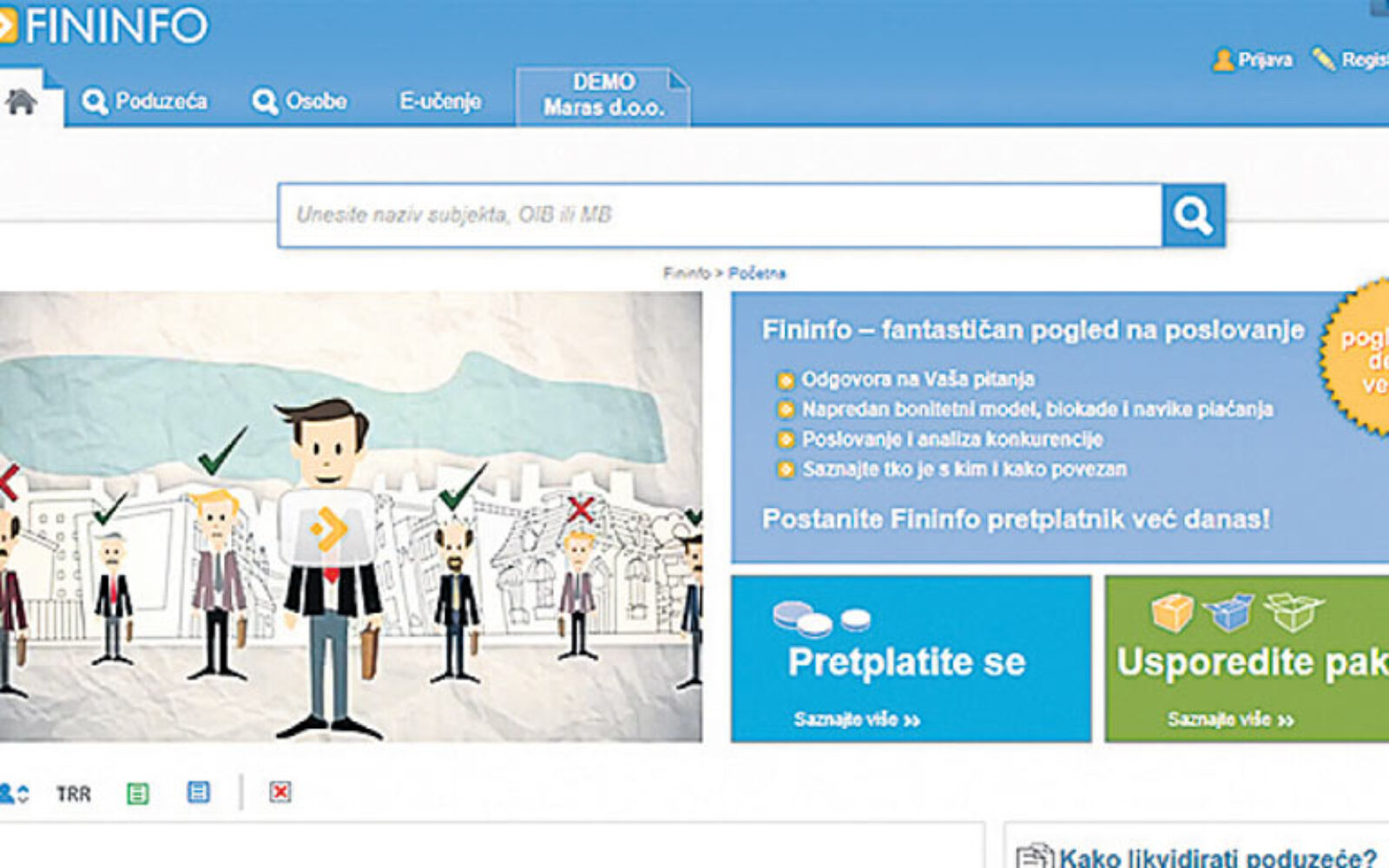Click the animated businessmen promo image

(x=351, y=516)
